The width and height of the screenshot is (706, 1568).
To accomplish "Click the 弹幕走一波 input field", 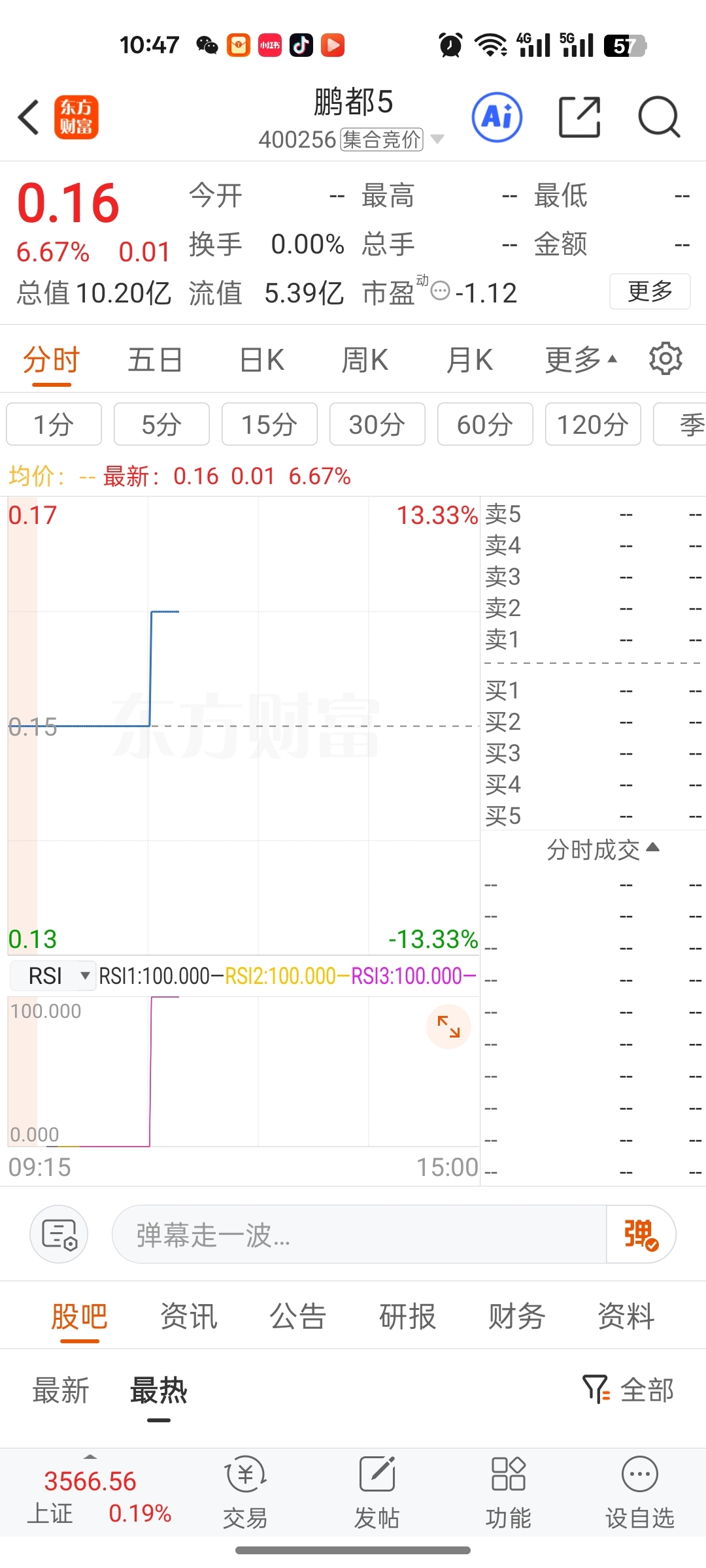I will click(x=360, y=1234).
